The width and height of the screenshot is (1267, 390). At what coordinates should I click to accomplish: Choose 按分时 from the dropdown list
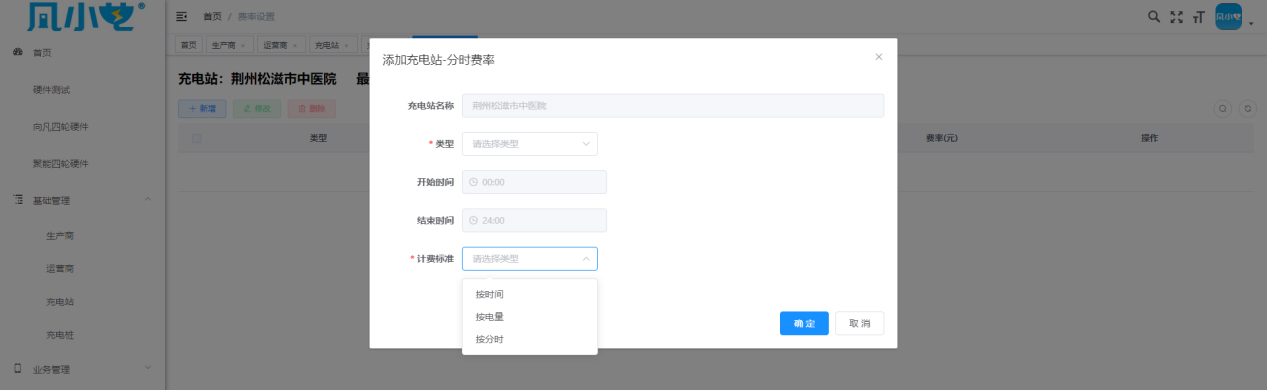(530, 339)
